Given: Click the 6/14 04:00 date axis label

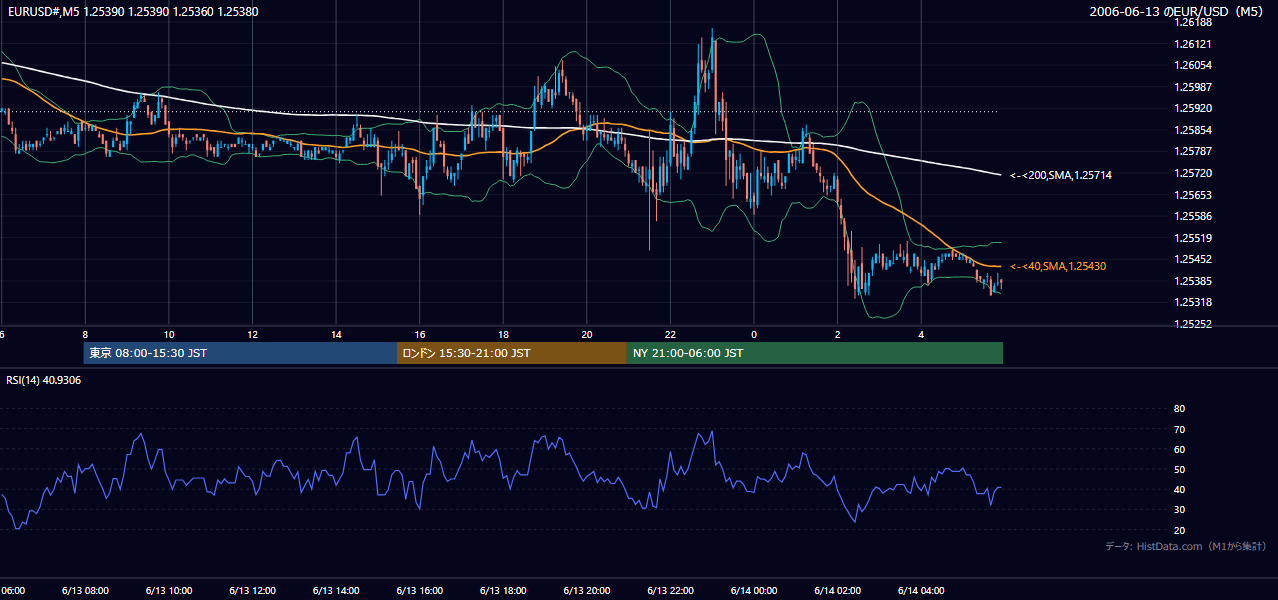Looking at the screenshot, I should [x=921, y=590].
